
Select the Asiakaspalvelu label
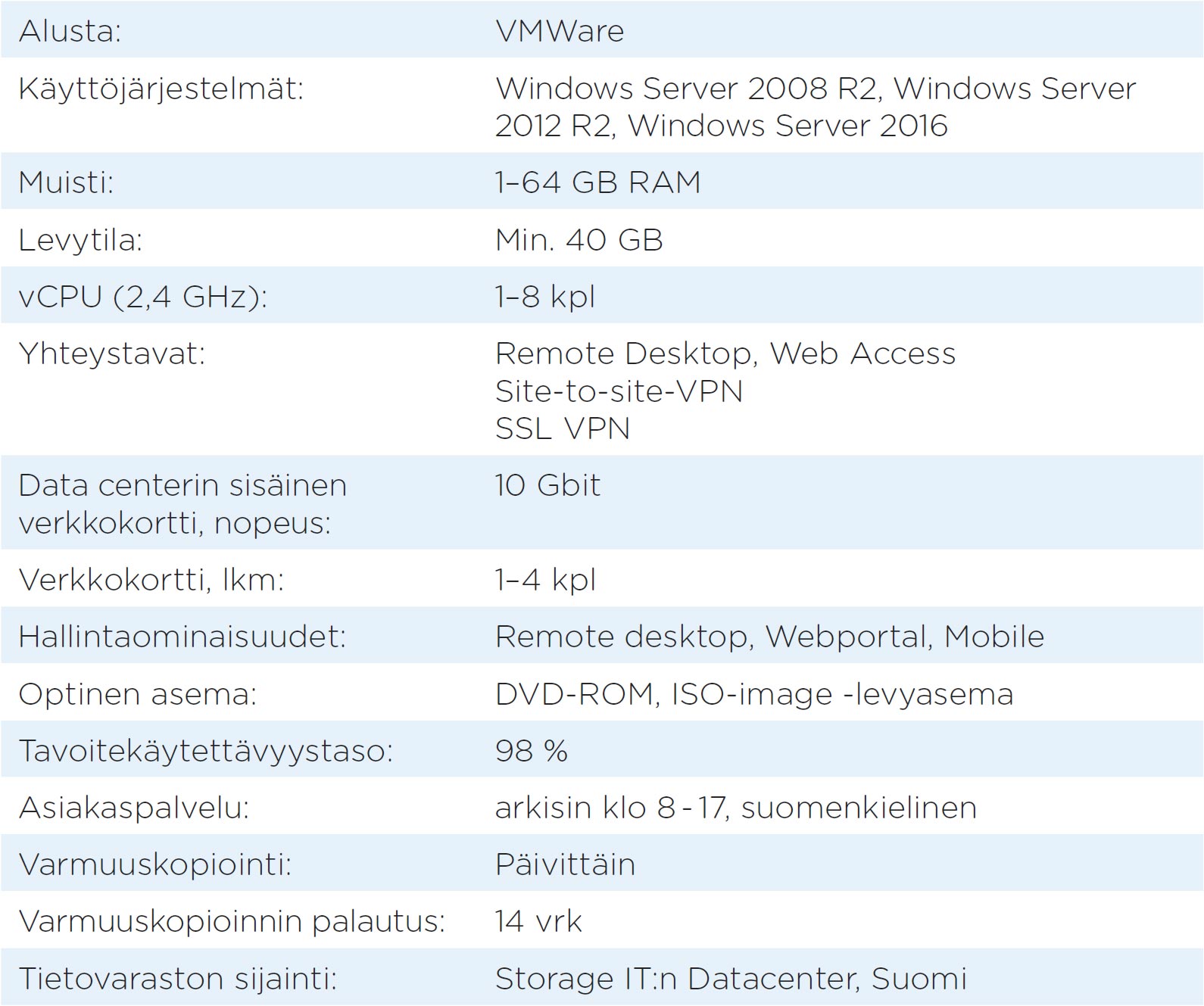tap(133, 808)
